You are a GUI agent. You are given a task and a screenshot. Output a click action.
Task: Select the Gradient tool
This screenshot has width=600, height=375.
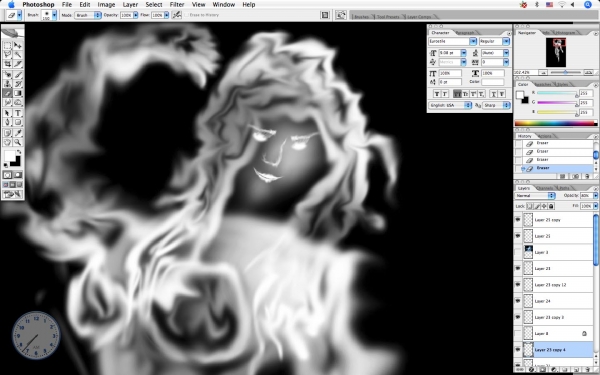click(x=18, y=93)
